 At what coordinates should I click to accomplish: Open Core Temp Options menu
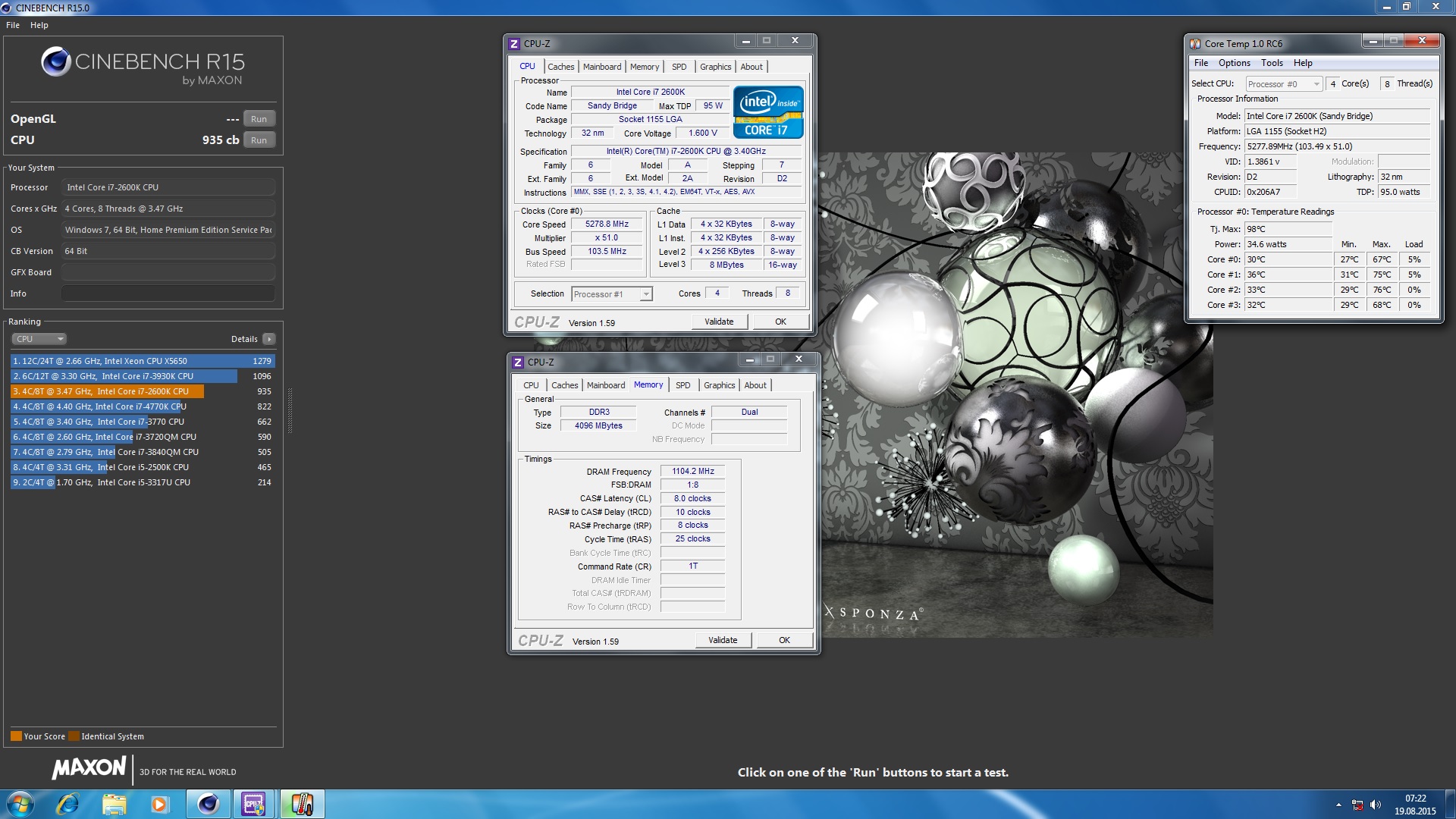(x=1234, y=63)
